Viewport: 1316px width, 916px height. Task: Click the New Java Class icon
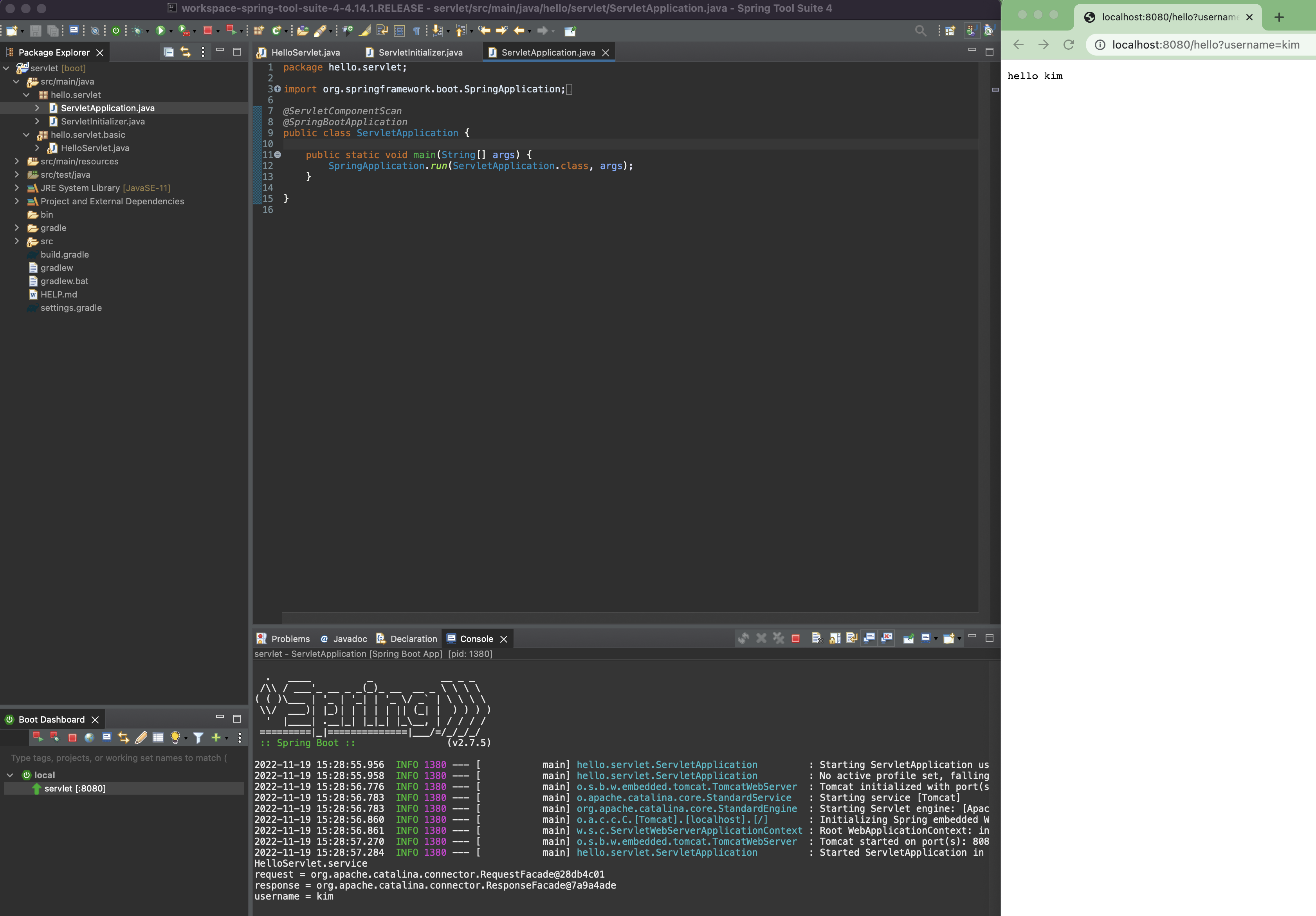tap(276, 31)
